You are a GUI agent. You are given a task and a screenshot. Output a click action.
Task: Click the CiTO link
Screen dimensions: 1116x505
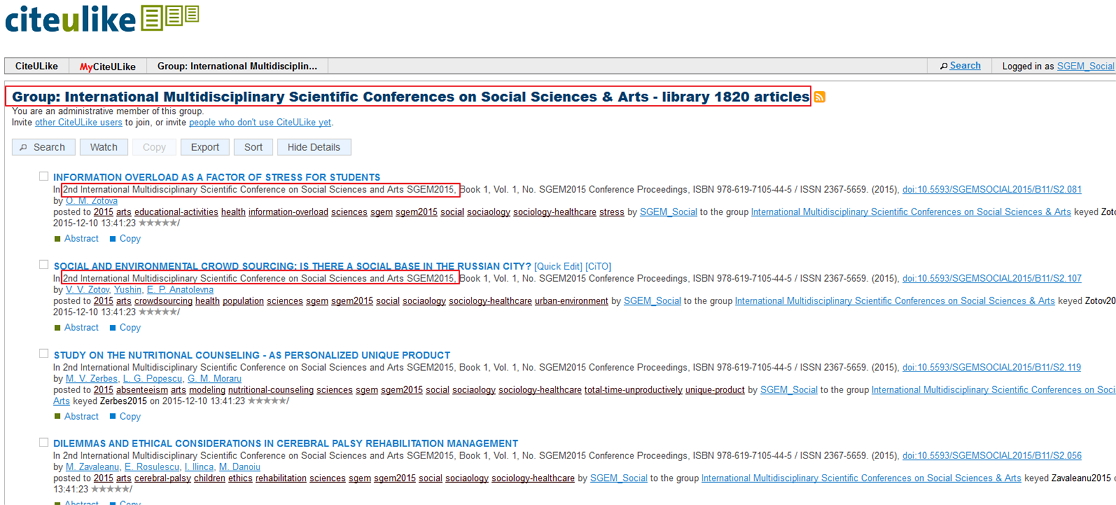coord(598,266)
